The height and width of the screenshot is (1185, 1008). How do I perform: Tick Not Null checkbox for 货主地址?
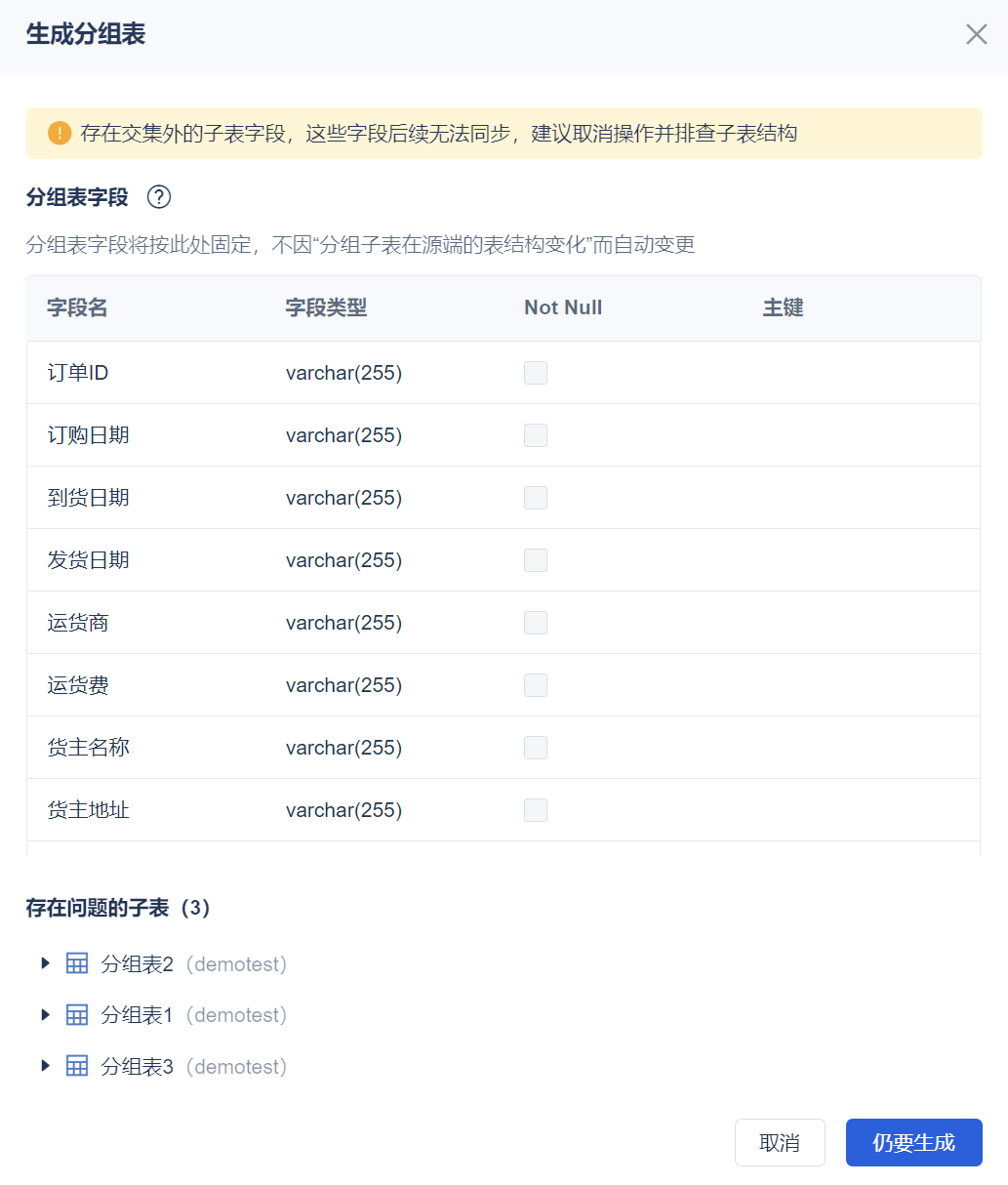pos(536,810)
